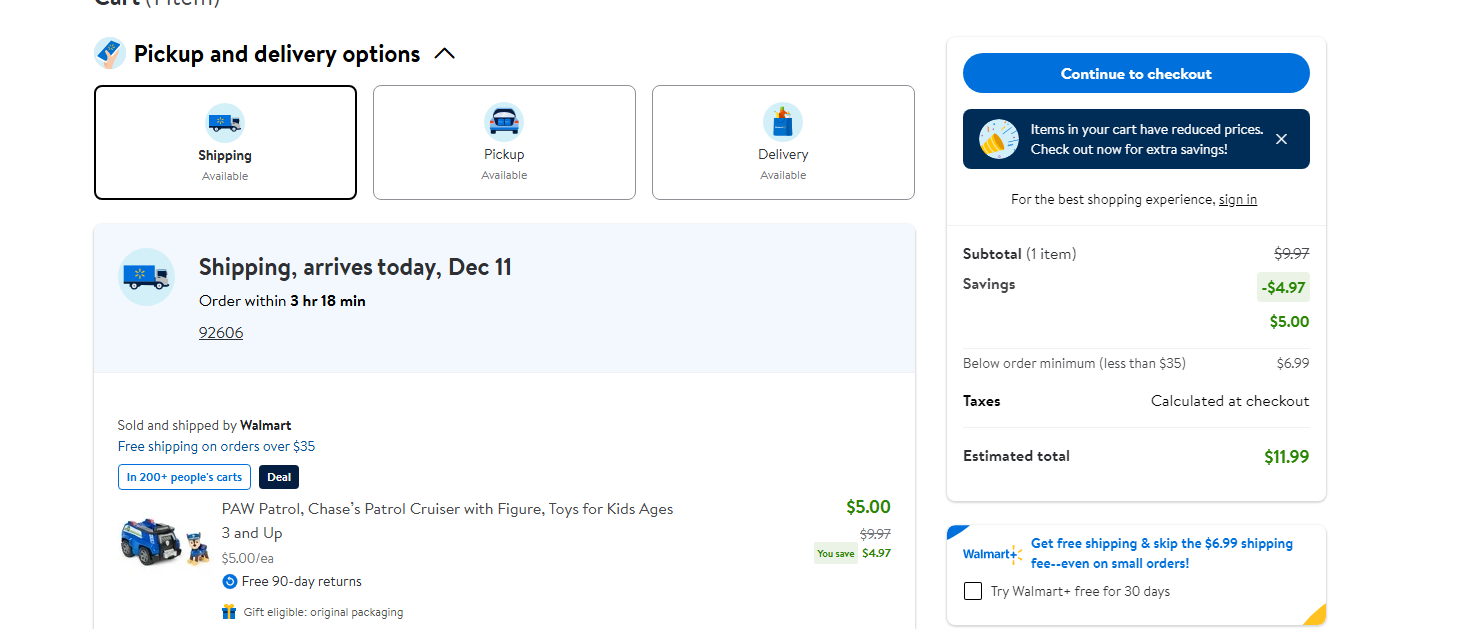The image size is (1469, 629).
Task: Click the Deal badge
Action: [279, 477]
